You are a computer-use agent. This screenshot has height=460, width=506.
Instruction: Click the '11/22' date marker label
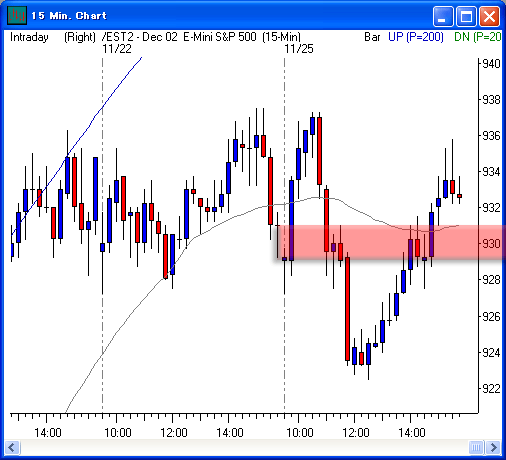tap(117, 49)
